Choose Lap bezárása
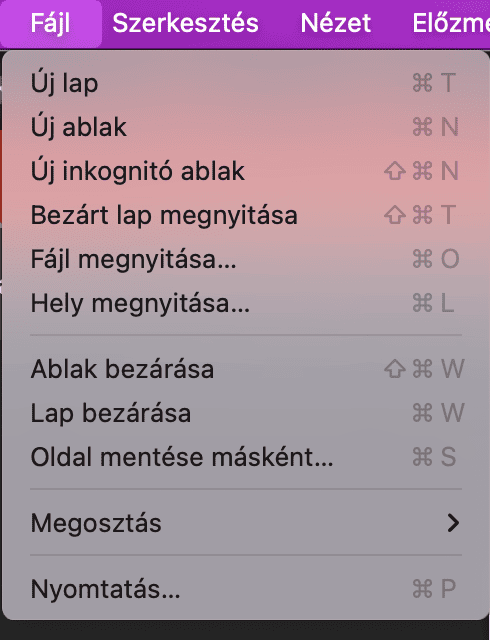490x640 pixels. click(x=246, y=413)
